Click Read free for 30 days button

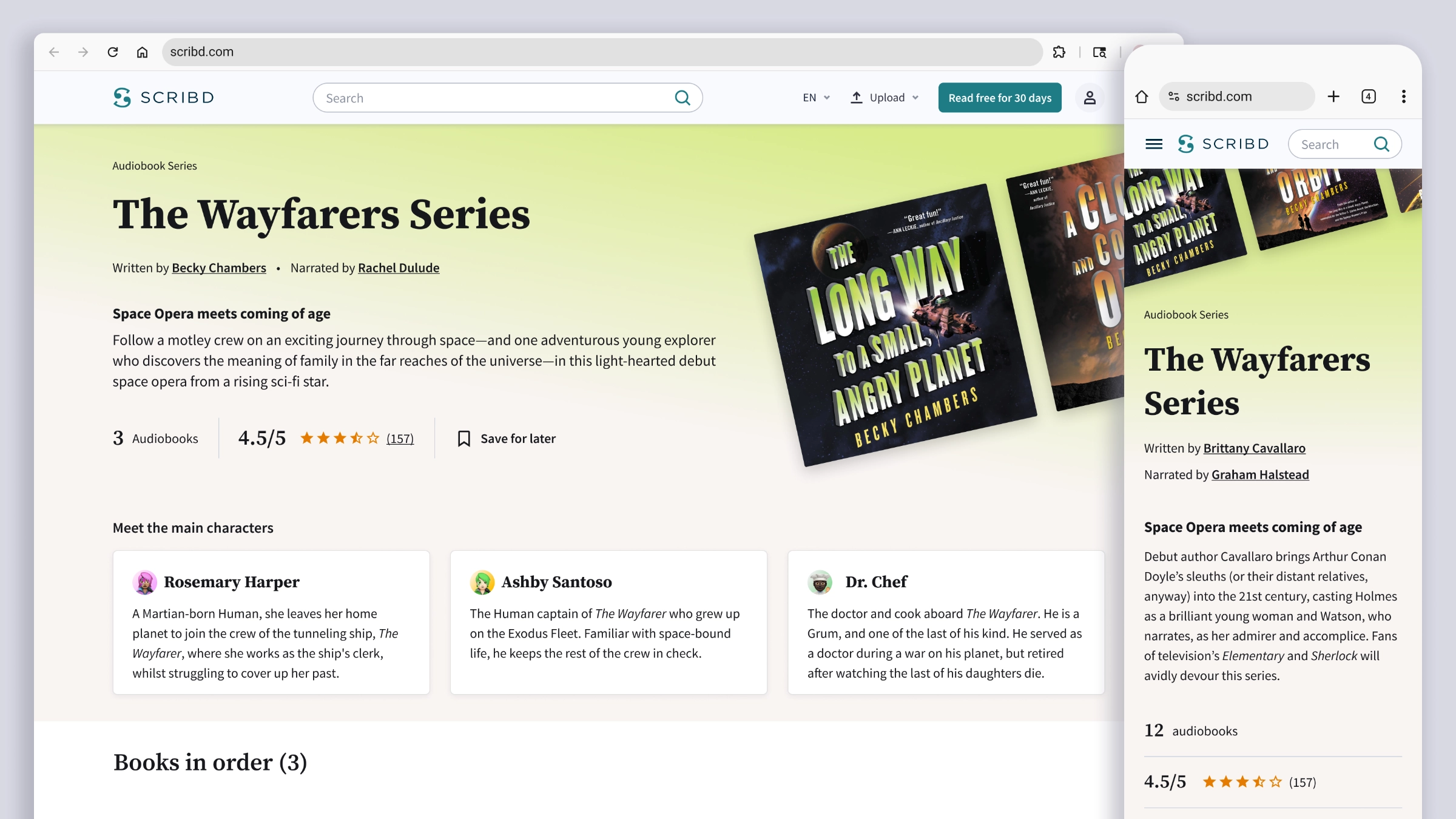point(1000,98)
